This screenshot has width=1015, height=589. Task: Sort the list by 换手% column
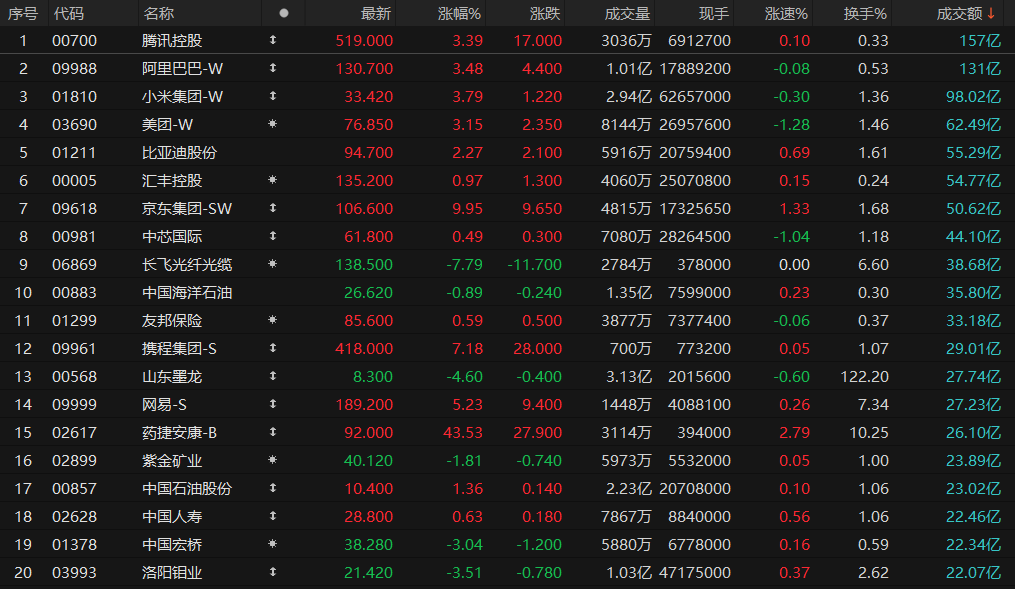click(x=864, y=14)
